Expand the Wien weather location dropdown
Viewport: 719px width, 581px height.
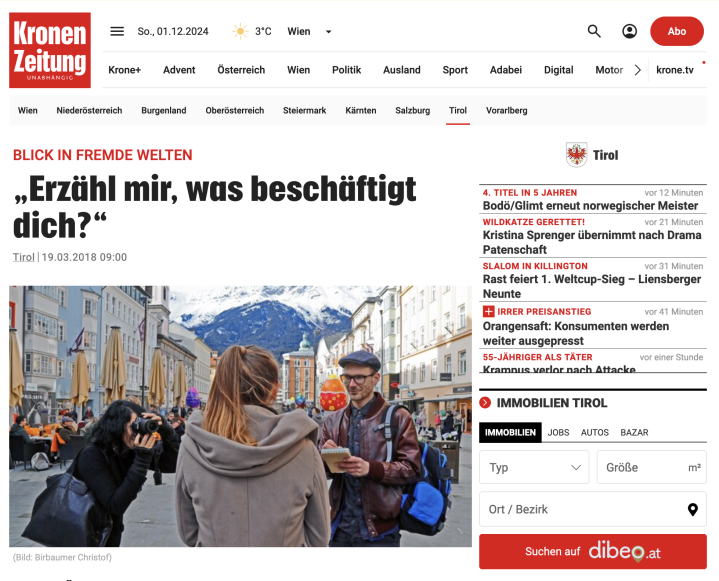[328, 32]
